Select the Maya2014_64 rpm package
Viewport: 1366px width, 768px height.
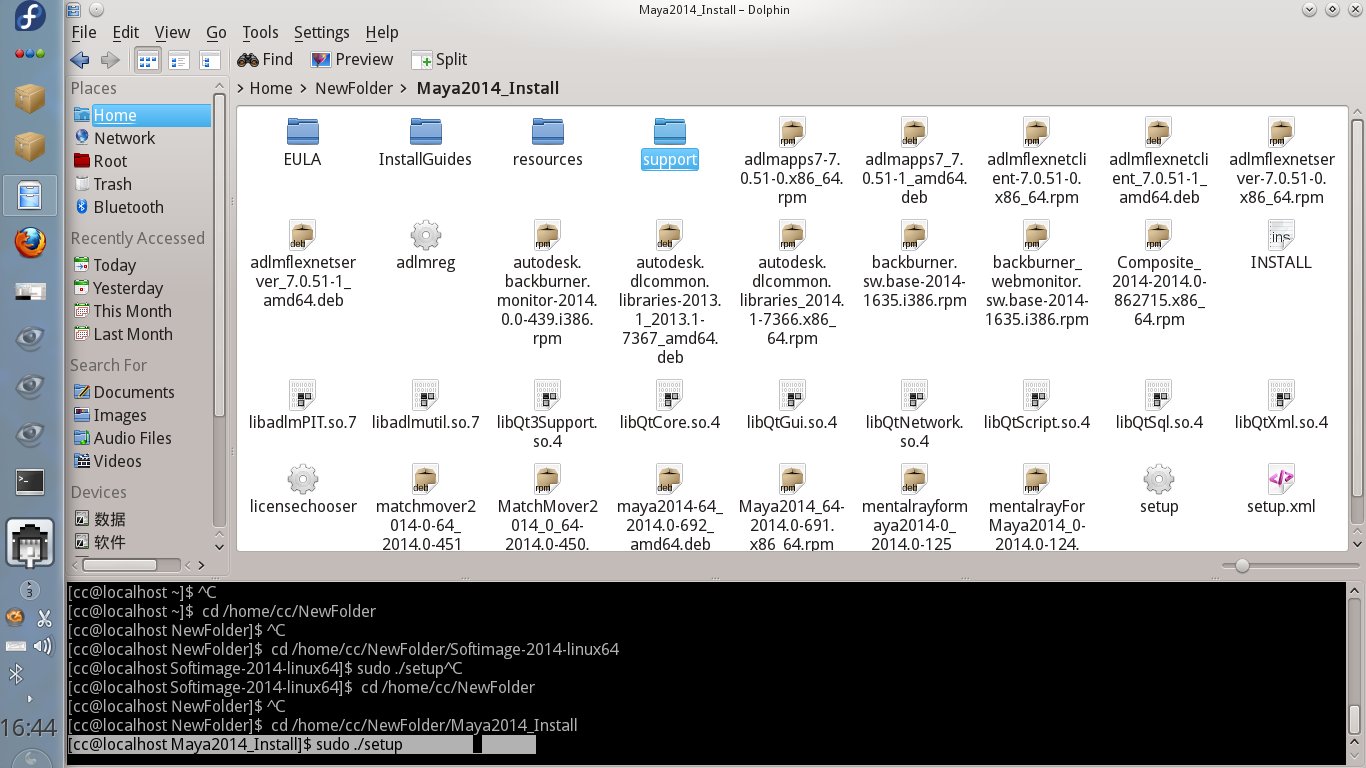coord(792,507)
